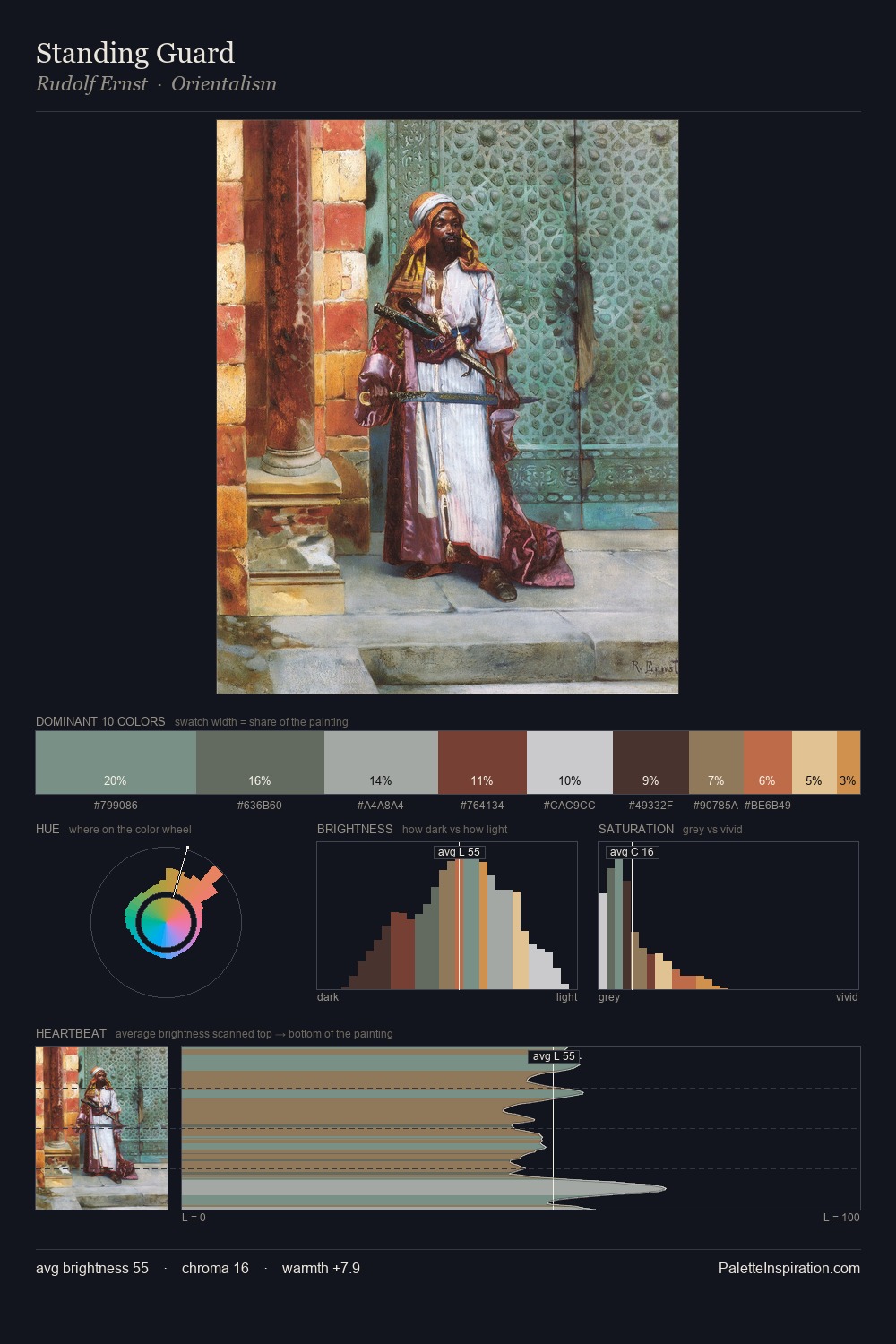Click the 20% sage green swatch
The height and width of the screenshot is (1344, 896).
[116, 762]
